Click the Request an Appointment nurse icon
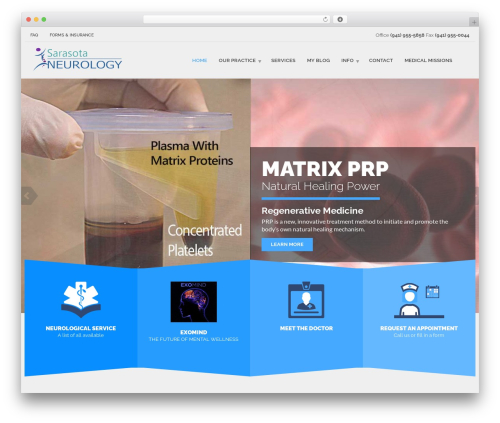 click(x=419, y=300)
